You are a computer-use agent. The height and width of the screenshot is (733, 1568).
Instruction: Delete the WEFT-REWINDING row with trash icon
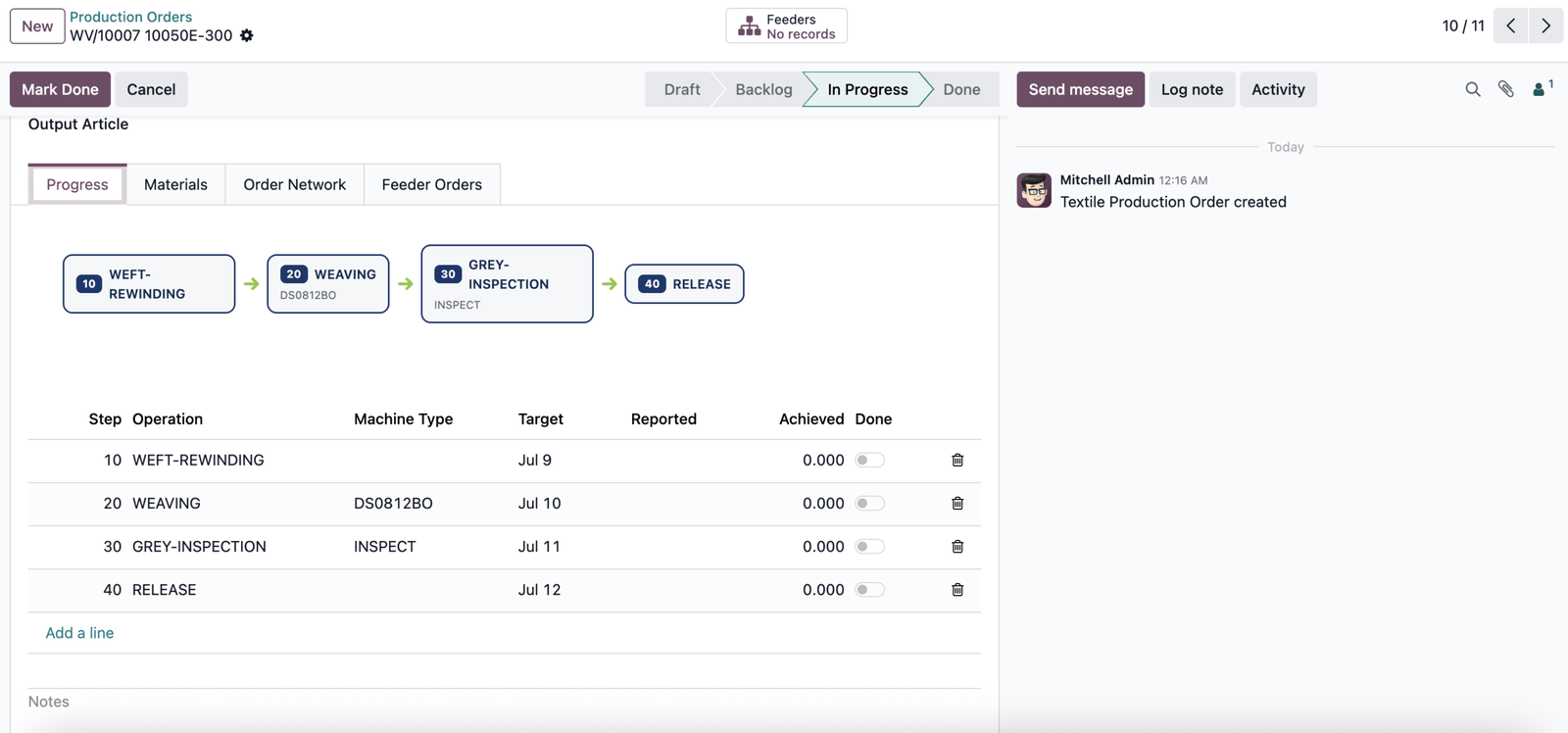[957, 461]
